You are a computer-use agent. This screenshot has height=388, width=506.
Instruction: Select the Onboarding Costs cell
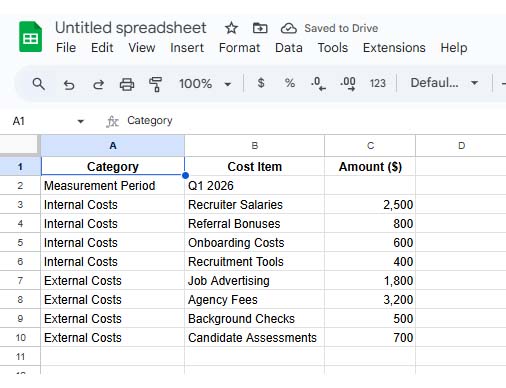tap(254, 242)
